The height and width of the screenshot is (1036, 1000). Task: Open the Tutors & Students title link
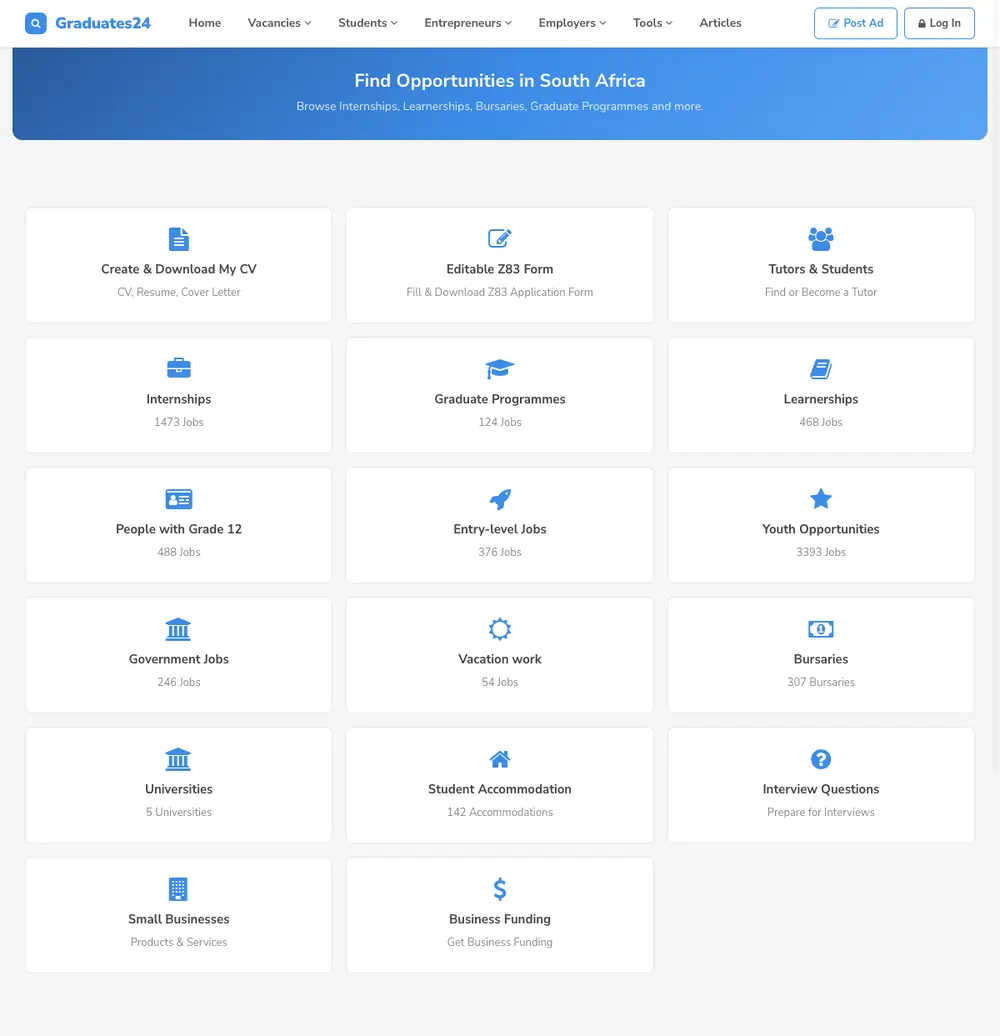pyautogui.click(x=820, y=269)
